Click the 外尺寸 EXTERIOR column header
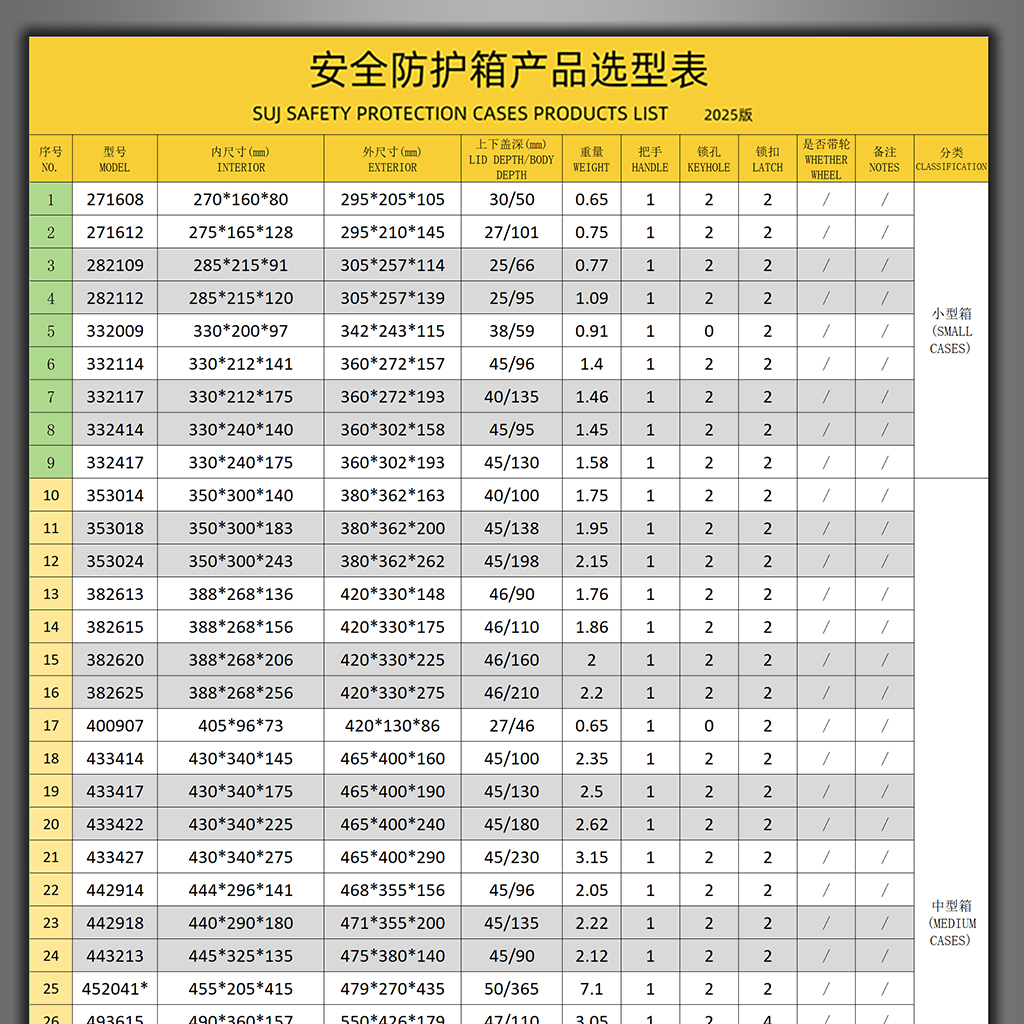 [392, 159]
